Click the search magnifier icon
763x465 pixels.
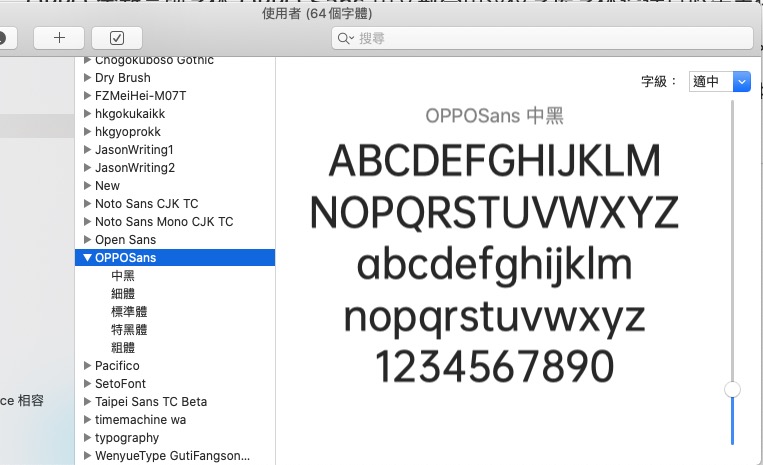pyautogui.click(x=345, y=38)
